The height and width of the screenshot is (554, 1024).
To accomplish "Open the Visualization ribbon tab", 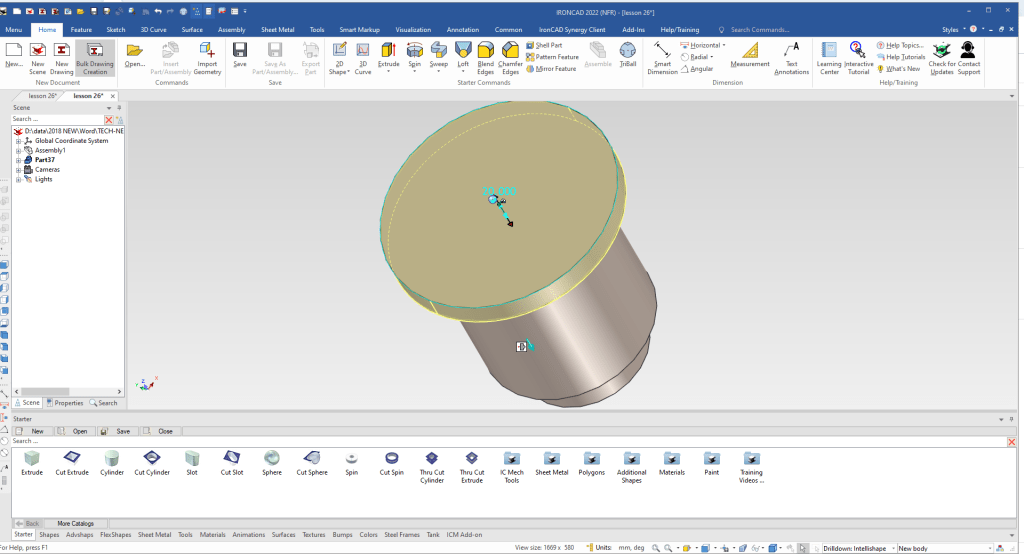I will (x=412, y=30).
